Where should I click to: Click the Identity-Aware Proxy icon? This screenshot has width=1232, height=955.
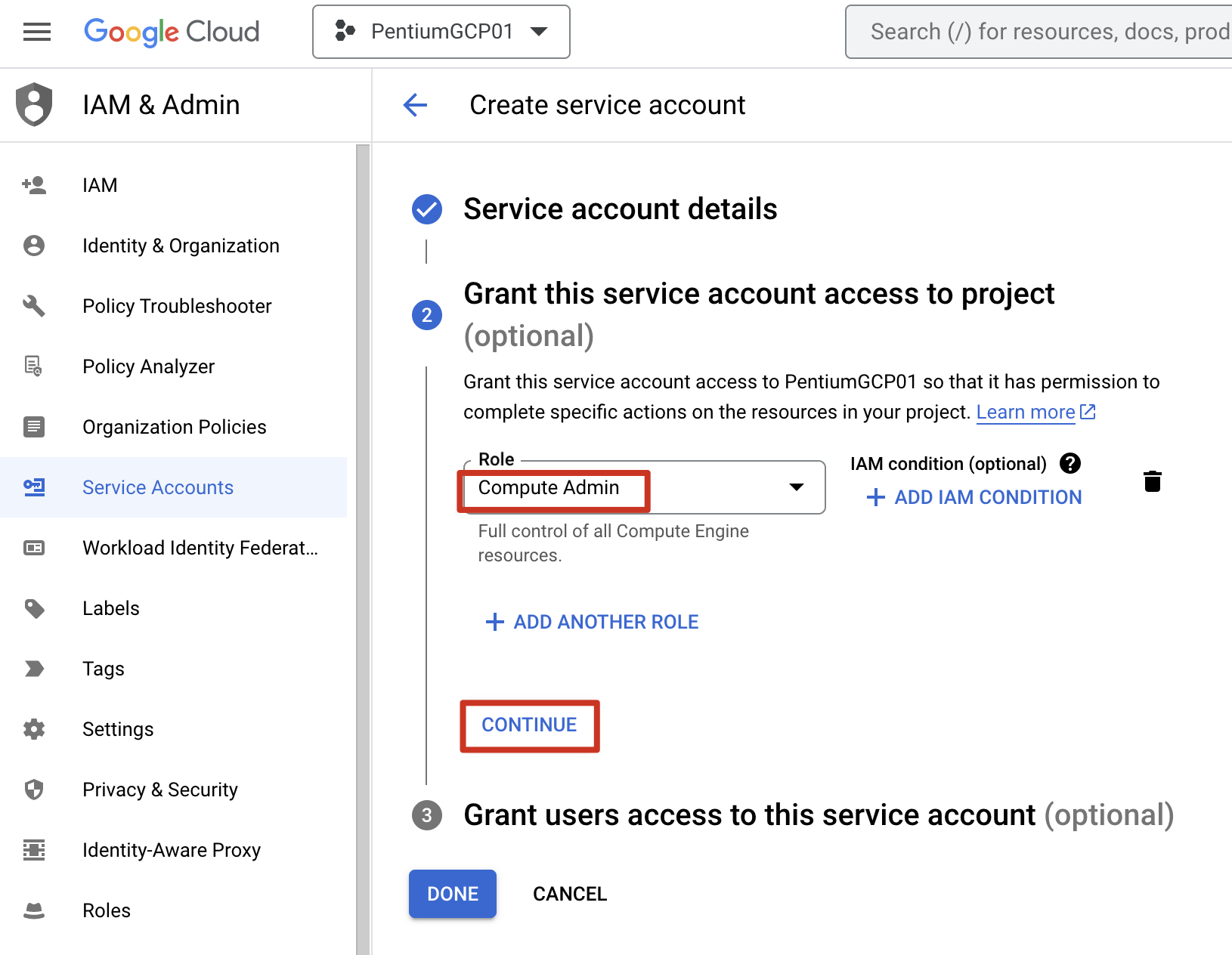34,850
